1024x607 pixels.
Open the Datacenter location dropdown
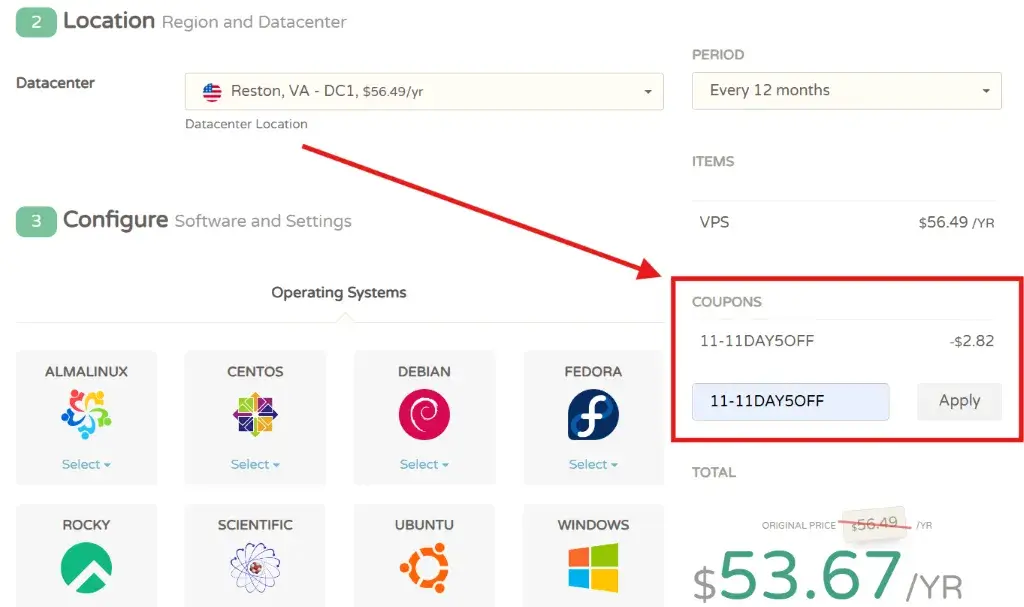[424, 91]
